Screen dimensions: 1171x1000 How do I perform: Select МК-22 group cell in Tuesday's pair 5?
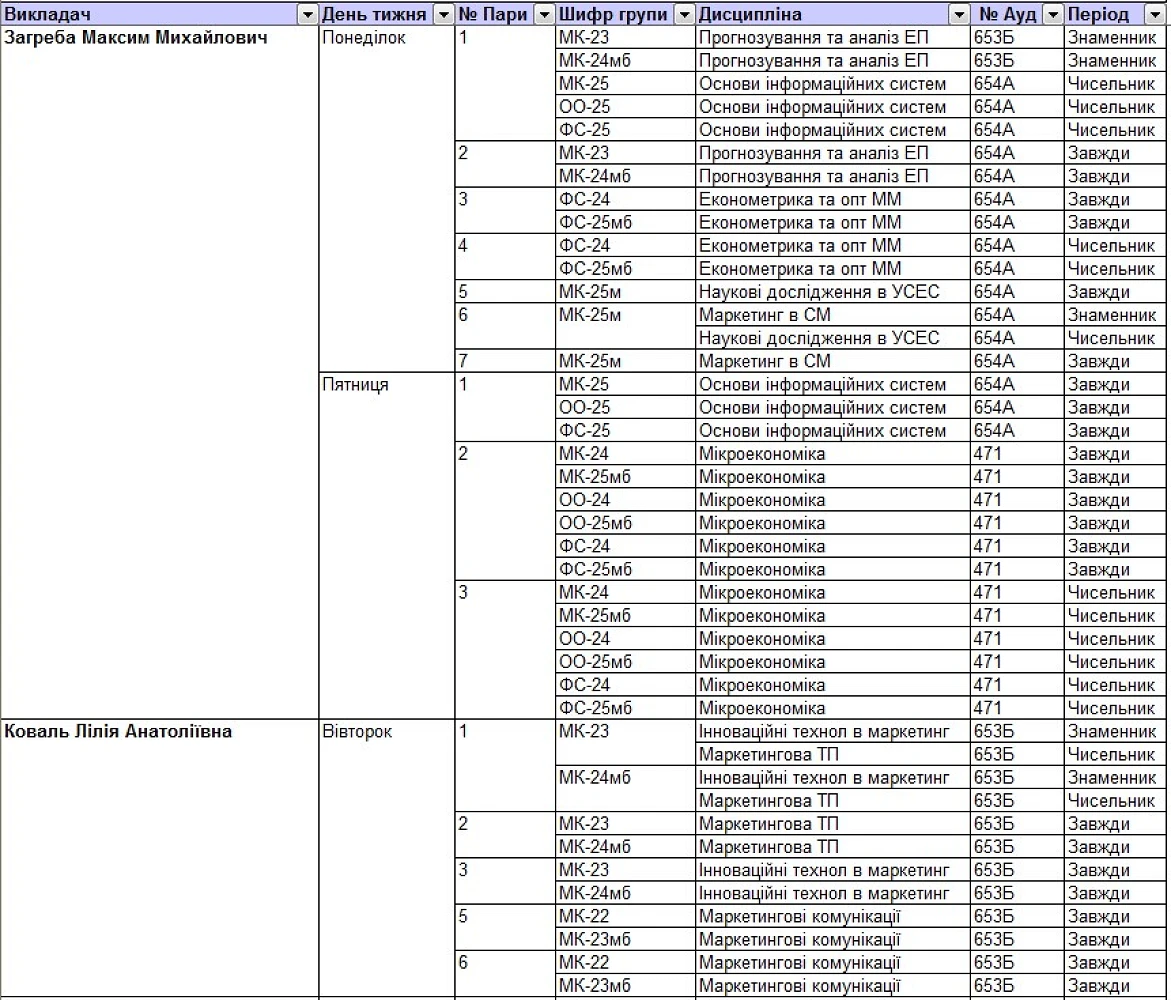pyautogui.click(x=584, y=916)
